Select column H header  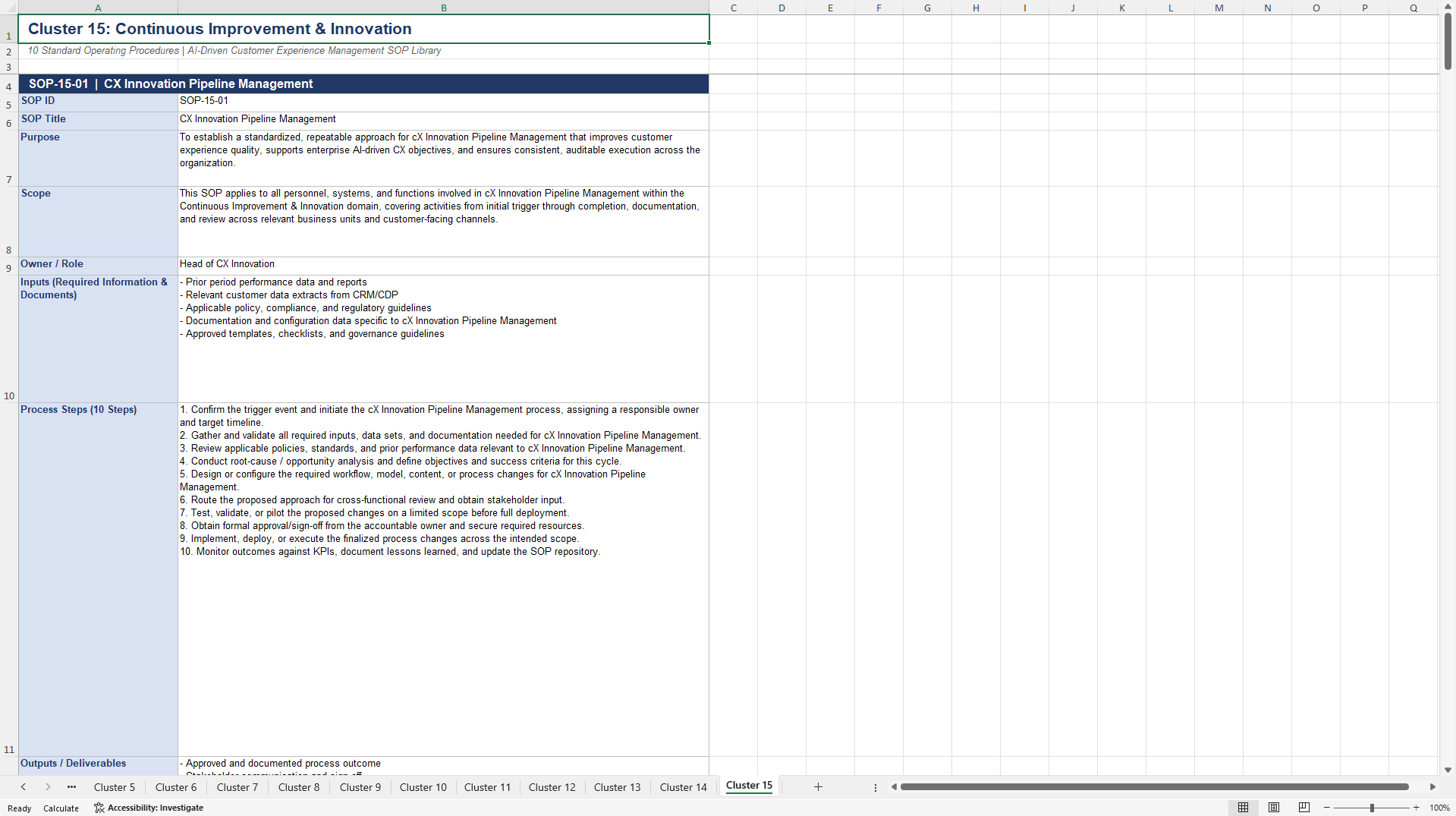tap(976, 8)
